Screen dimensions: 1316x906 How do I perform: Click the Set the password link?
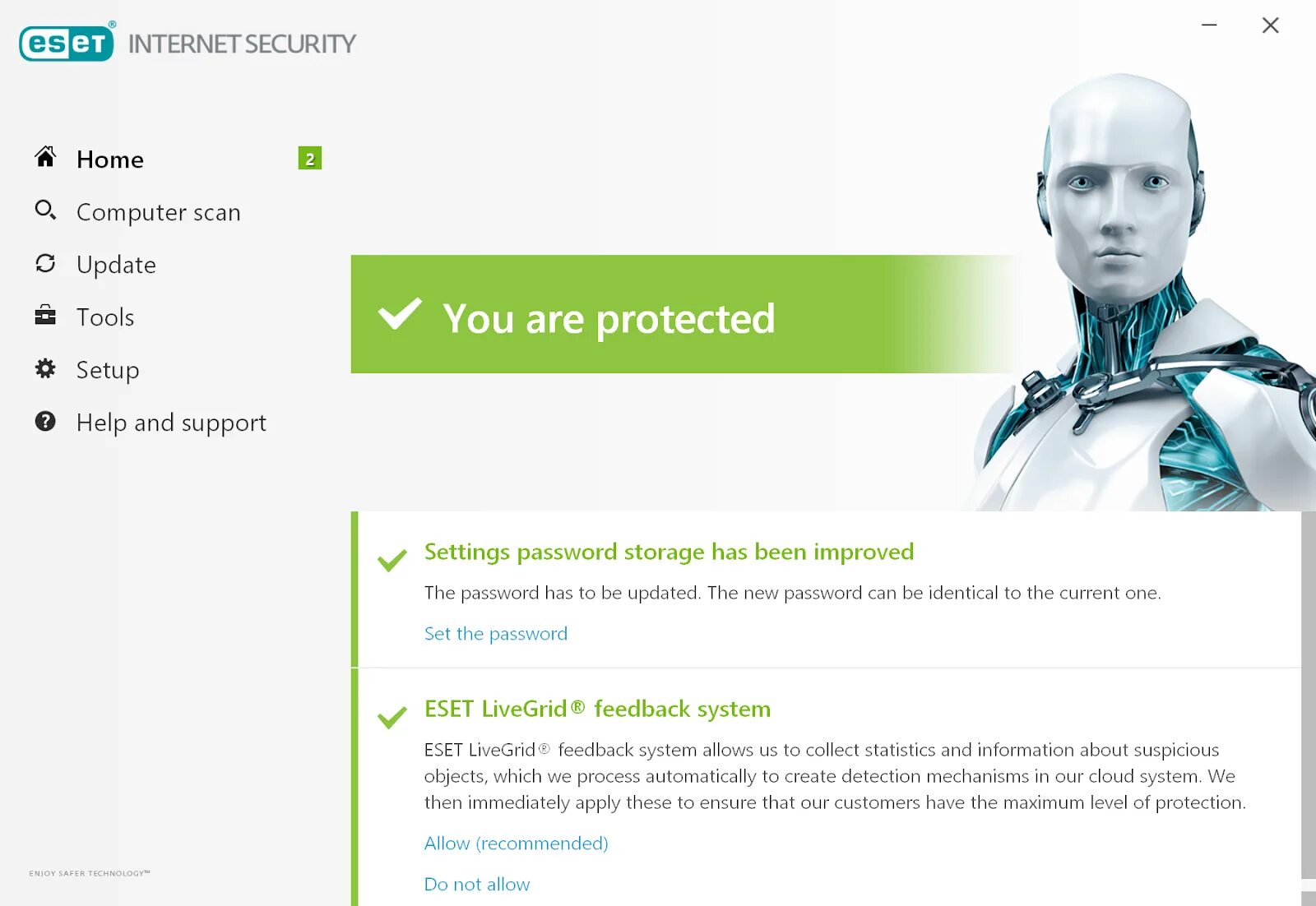495,634
